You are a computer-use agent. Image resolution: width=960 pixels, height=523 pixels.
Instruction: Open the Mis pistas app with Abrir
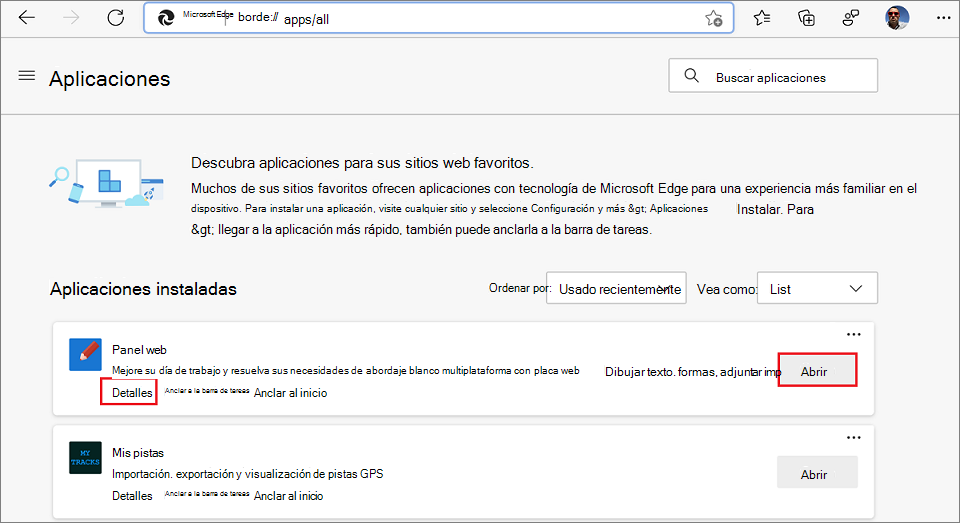[817, 472]
